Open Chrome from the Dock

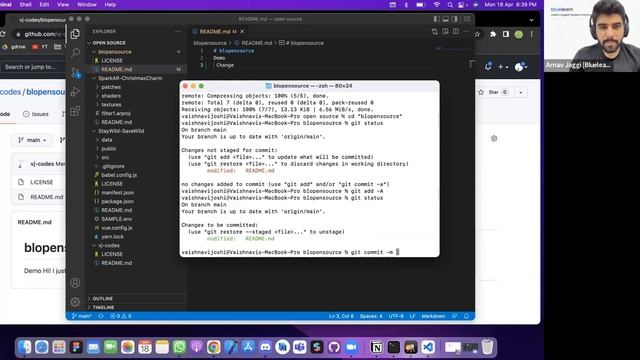coord(213,347)
